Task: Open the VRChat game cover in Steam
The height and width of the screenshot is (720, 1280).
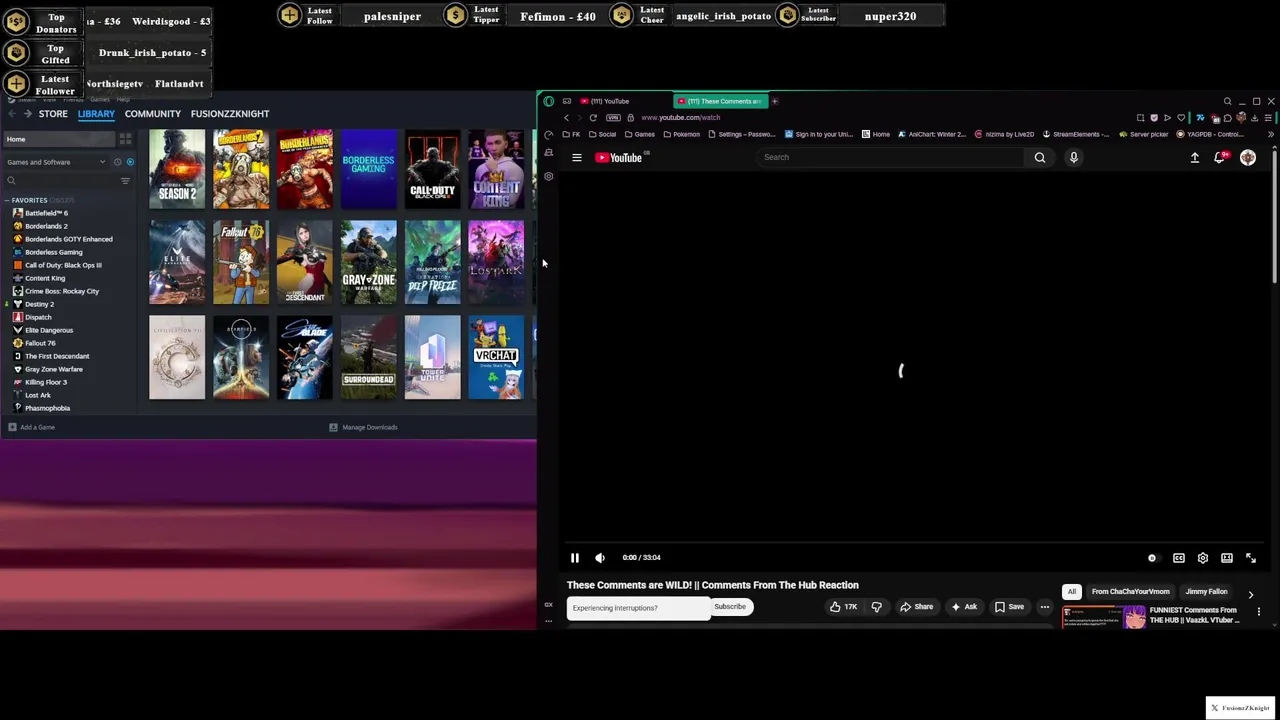Action: click(x=496, y=357)
